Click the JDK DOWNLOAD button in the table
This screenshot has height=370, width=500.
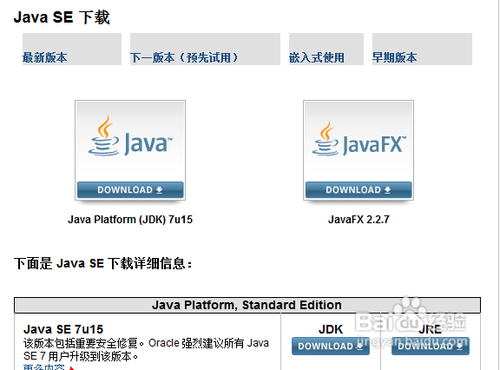tap(330, 346)
